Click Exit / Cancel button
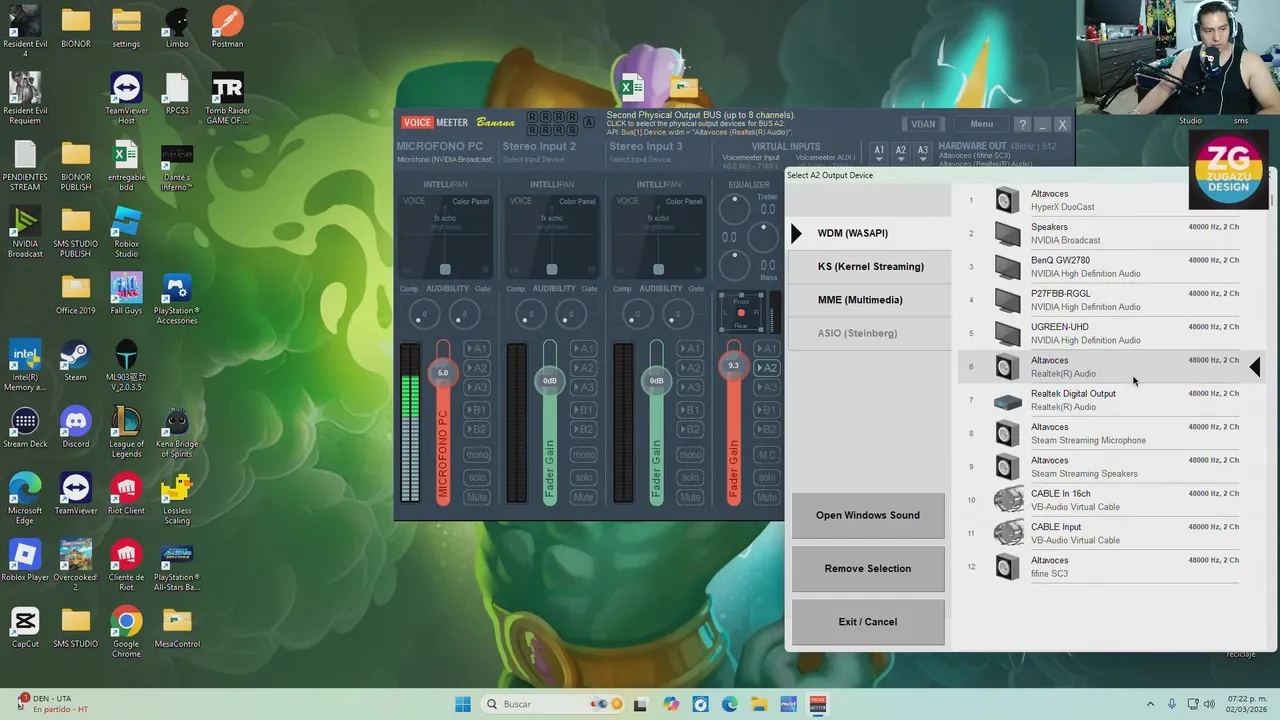1280x720 pixels. pyautogui.click(x=868, y=621)
